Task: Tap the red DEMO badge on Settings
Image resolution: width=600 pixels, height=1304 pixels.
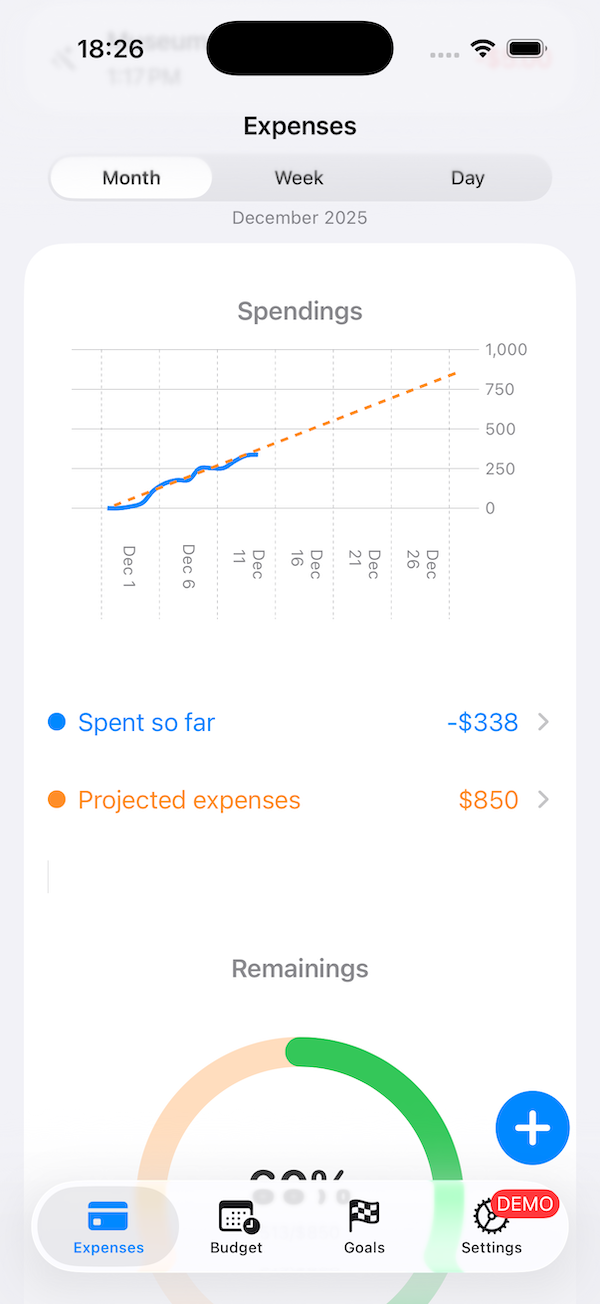Action: 524,1204
